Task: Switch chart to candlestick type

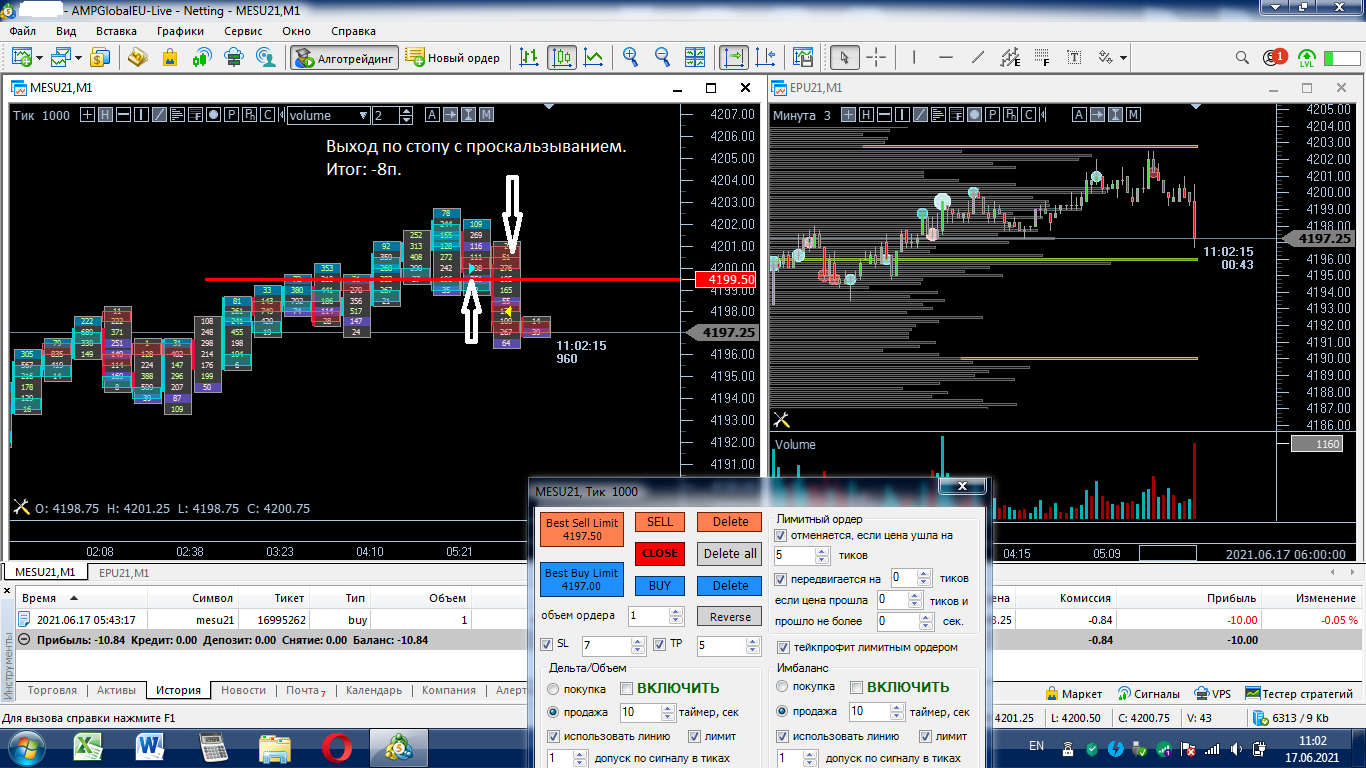Action: point(562,57)
